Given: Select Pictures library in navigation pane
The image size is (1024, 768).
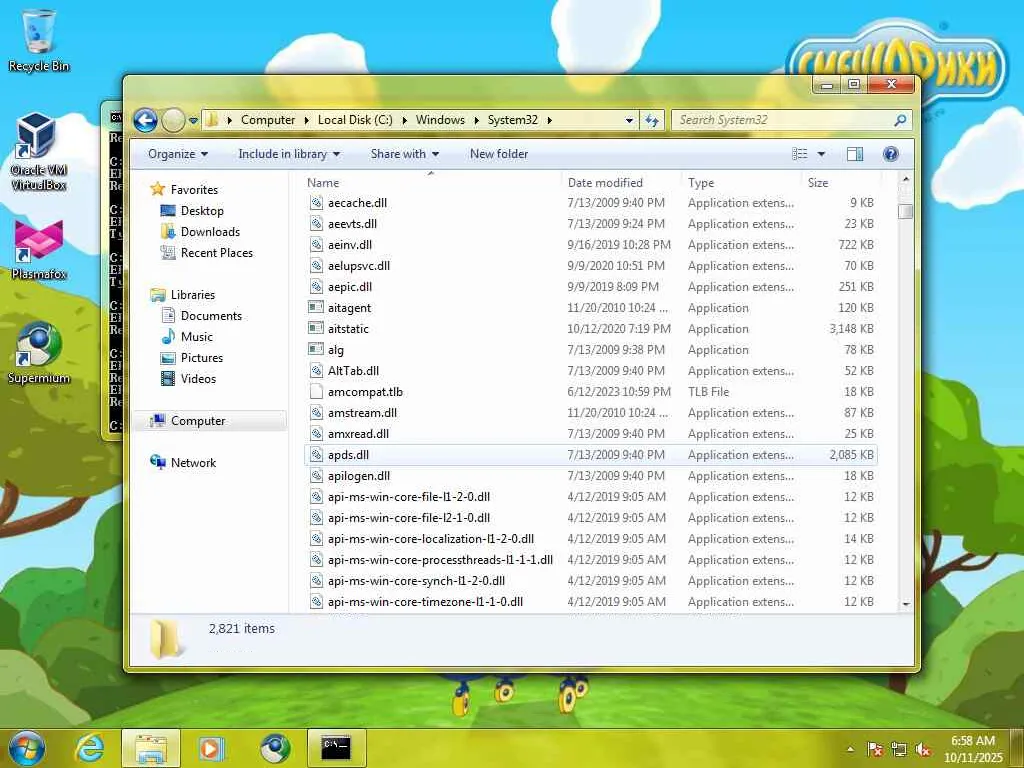Looking at the screenshot, I should point(202,358).
